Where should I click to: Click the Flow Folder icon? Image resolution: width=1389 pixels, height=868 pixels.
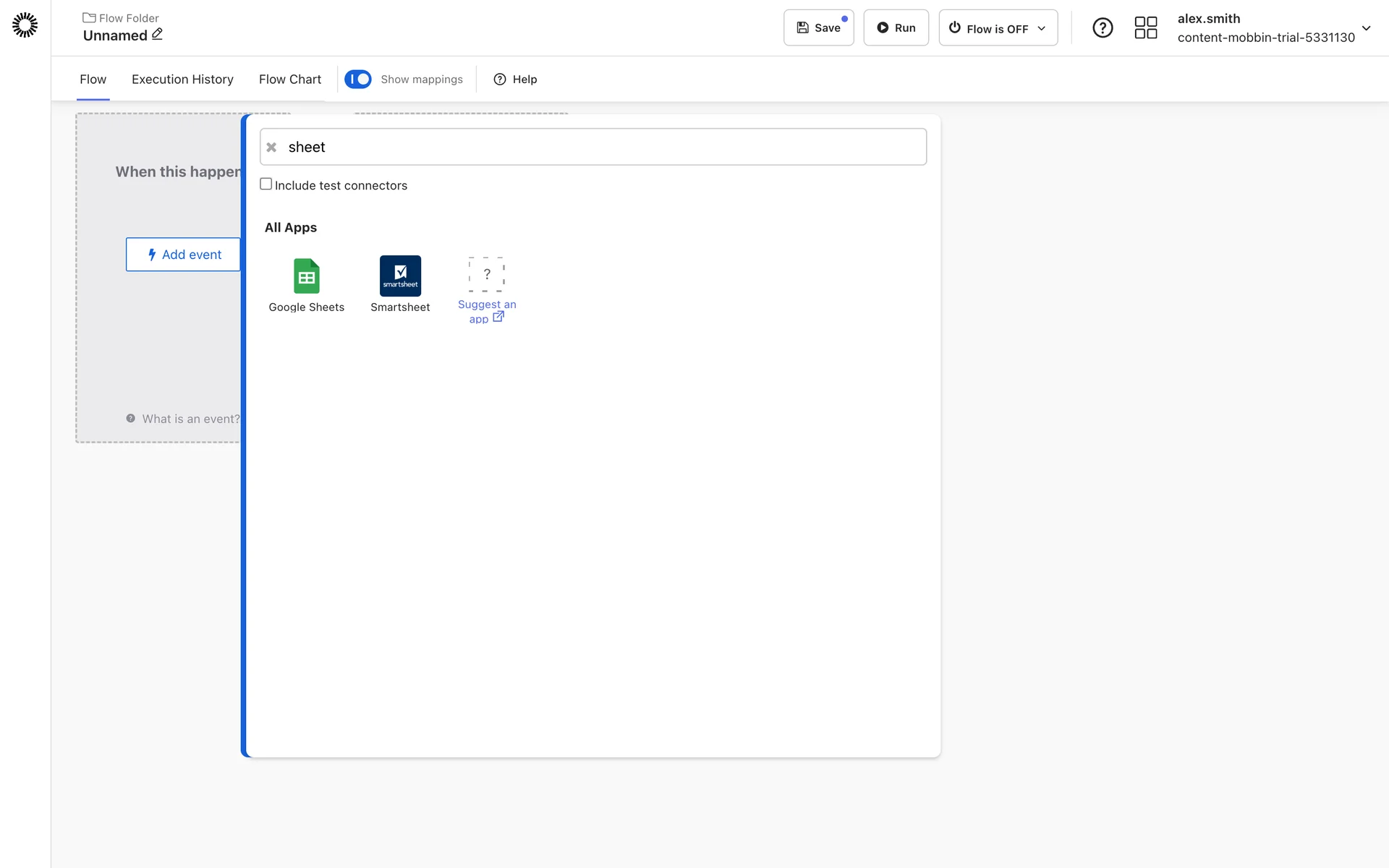89,17
